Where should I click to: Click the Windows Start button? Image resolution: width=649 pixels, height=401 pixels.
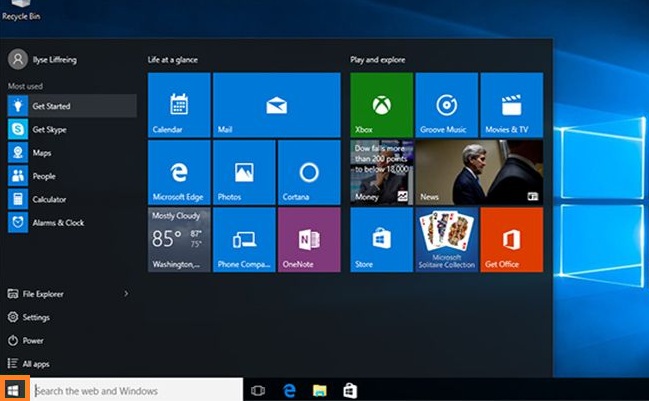click(14, 389)
